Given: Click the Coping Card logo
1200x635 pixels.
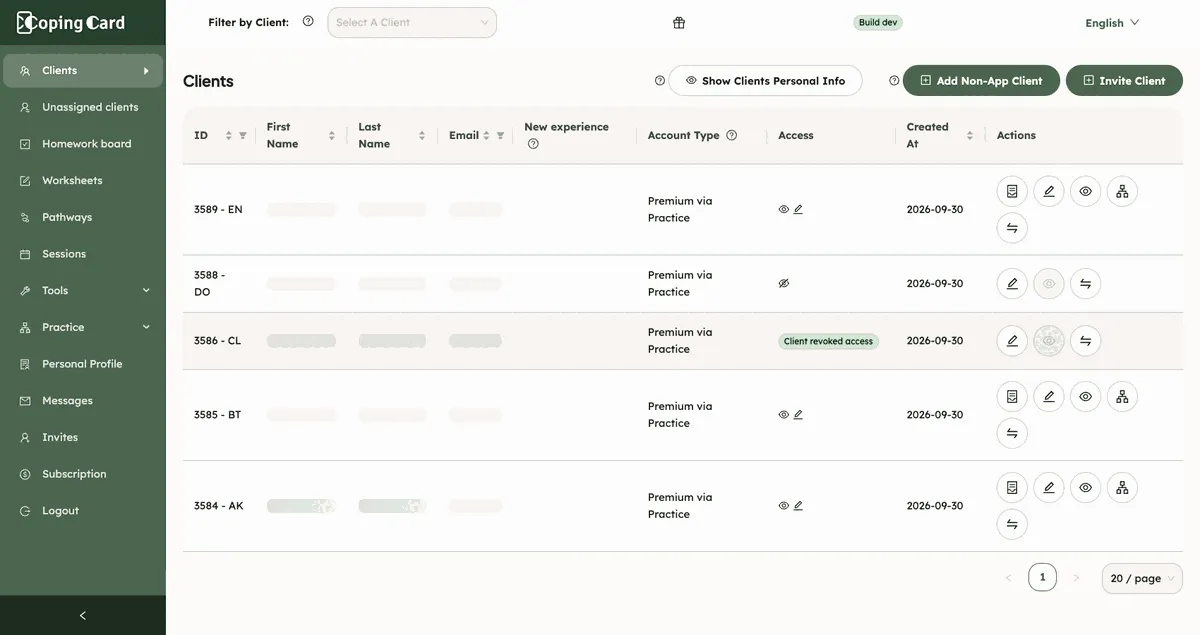Looking at the screenshot, I should tap(71, 23).
